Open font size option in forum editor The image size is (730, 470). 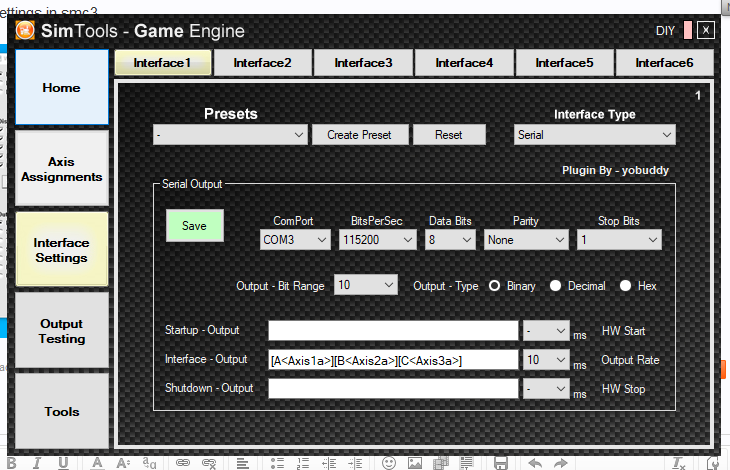tap(123, 463)
